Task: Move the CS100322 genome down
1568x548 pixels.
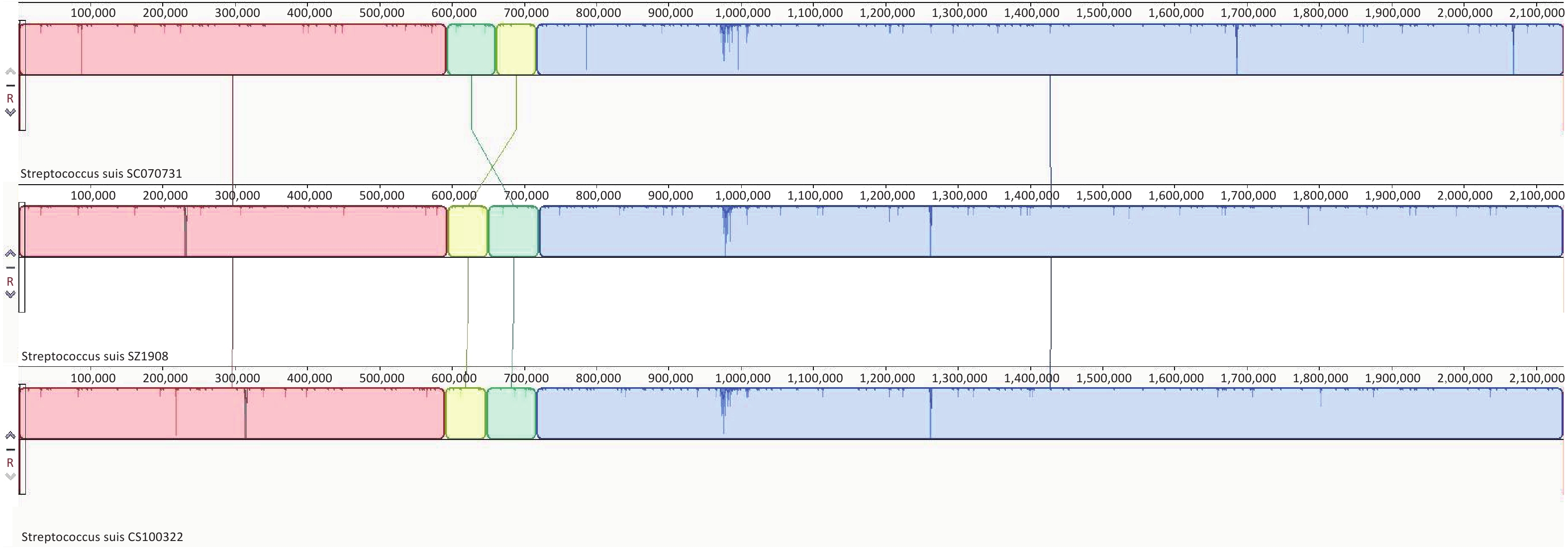Action: click(x=10, y=476)
